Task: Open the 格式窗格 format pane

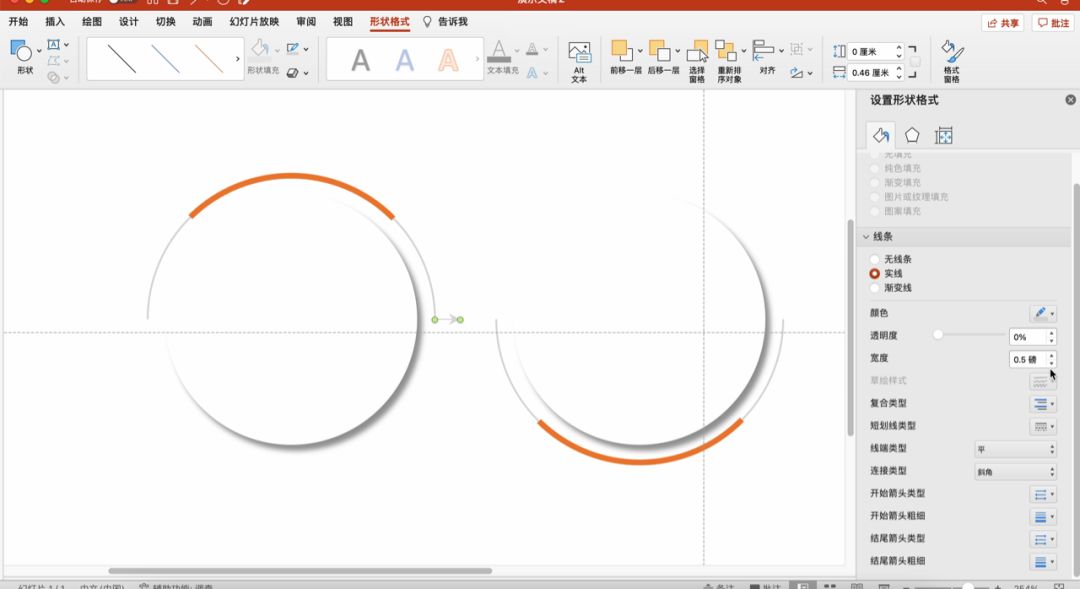Action: (952, 61)
